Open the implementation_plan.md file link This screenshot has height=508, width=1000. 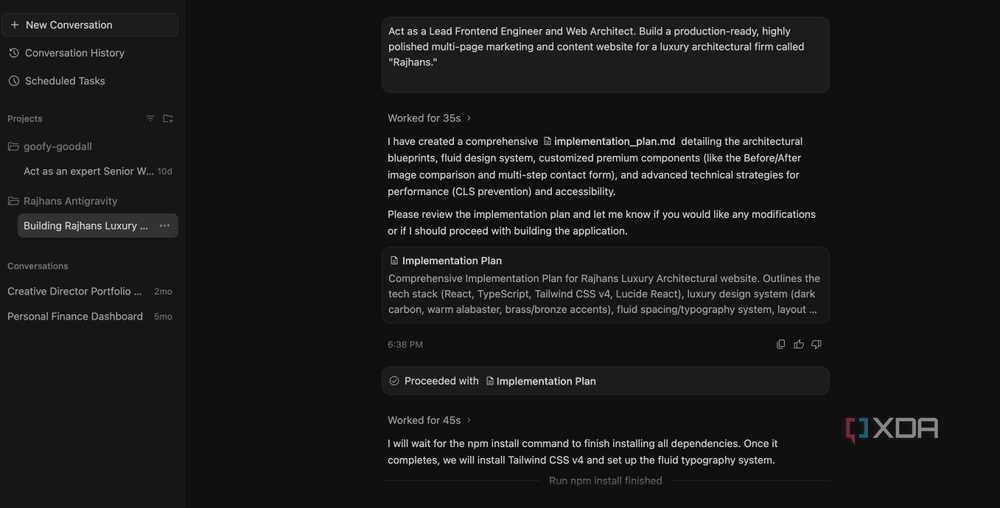[609, 142]
